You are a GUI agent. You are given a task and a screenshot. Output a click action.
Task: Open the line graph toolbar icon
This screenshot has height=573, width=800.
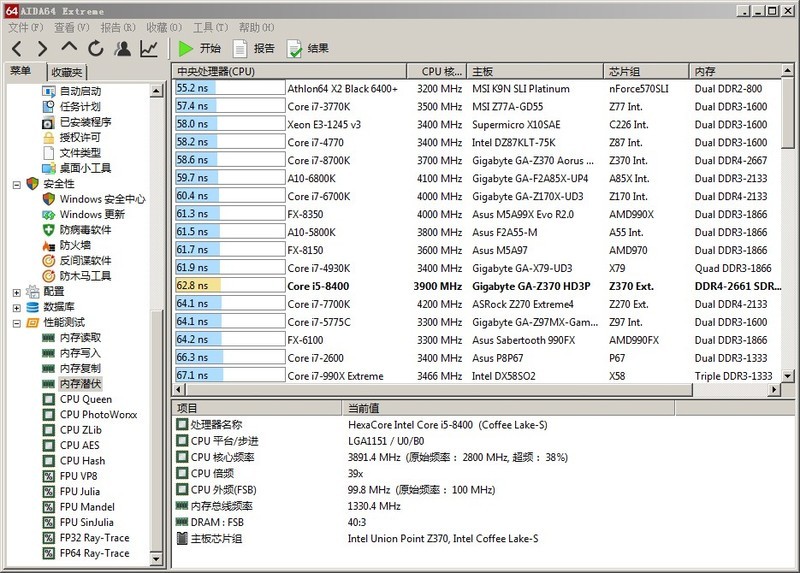click(x=149, y=48)
